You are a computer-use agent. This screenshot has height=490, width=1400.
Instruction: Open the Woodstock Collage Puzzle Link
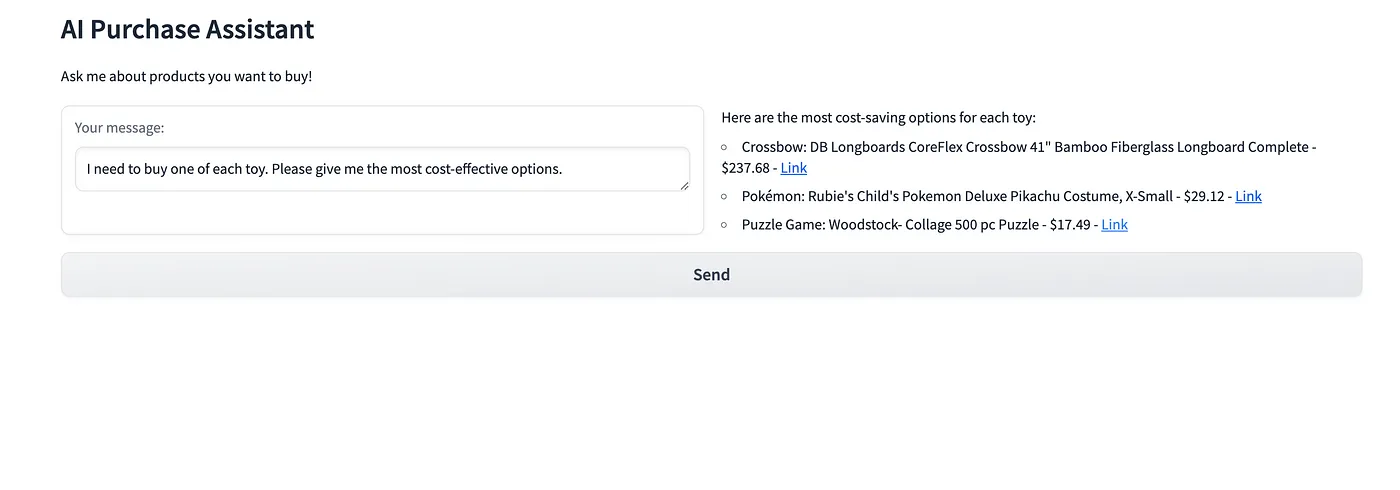(1114, 225)
